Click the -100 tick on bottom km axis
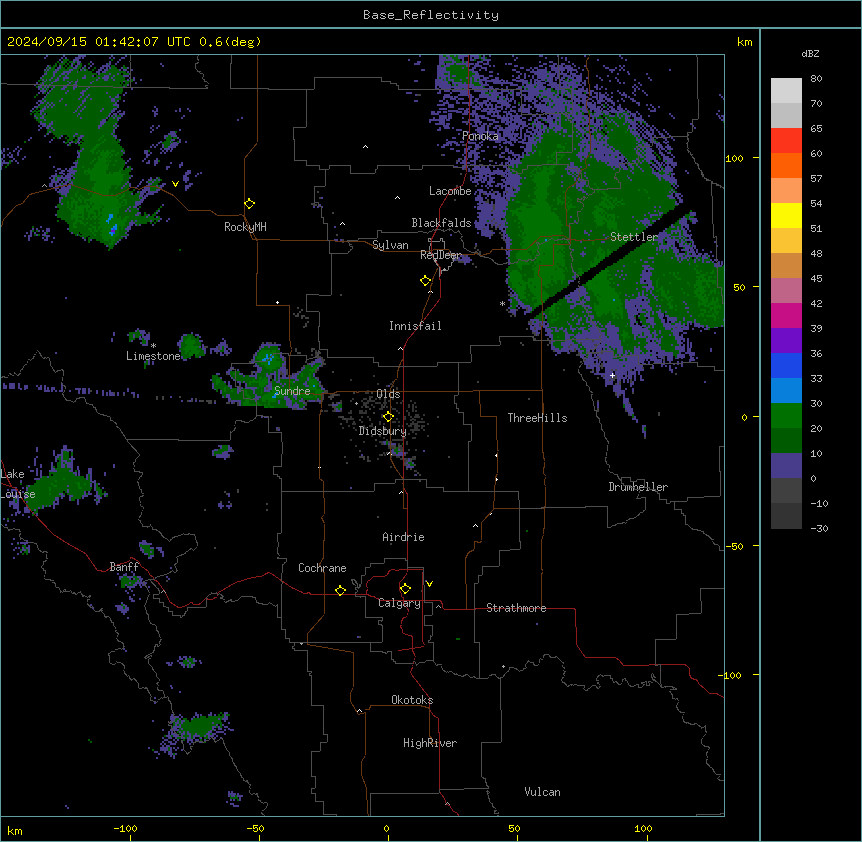Viewport: 862px width, 842px height. 125,829
